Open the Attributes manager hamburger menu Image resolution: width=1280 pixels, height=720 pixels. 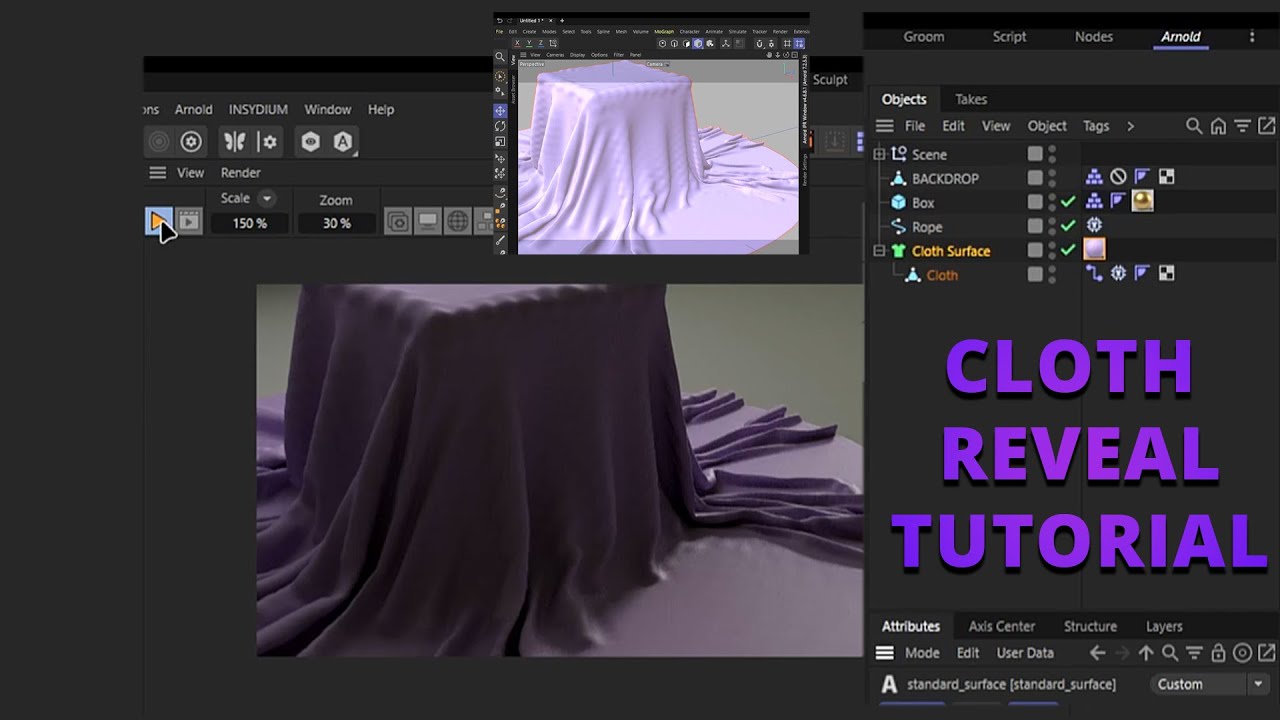pos(884,653)
